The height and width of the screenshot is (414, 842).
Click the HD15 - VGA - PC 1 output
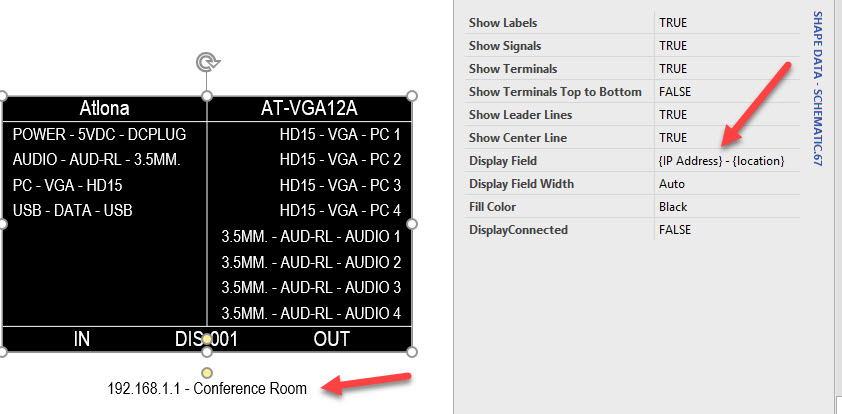[x=340, y=134]
